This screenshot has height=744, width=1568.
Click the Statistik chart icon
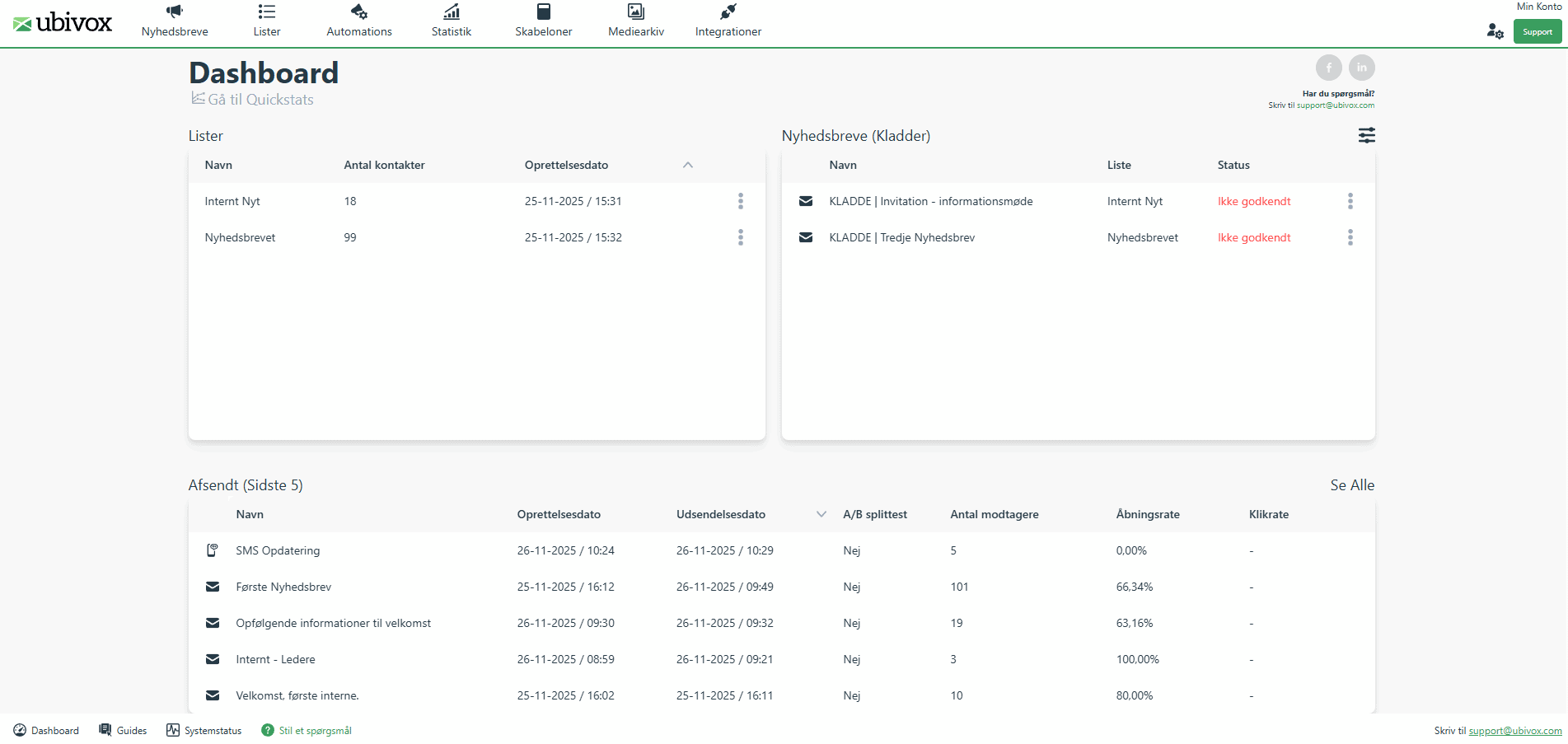point(451,11)
